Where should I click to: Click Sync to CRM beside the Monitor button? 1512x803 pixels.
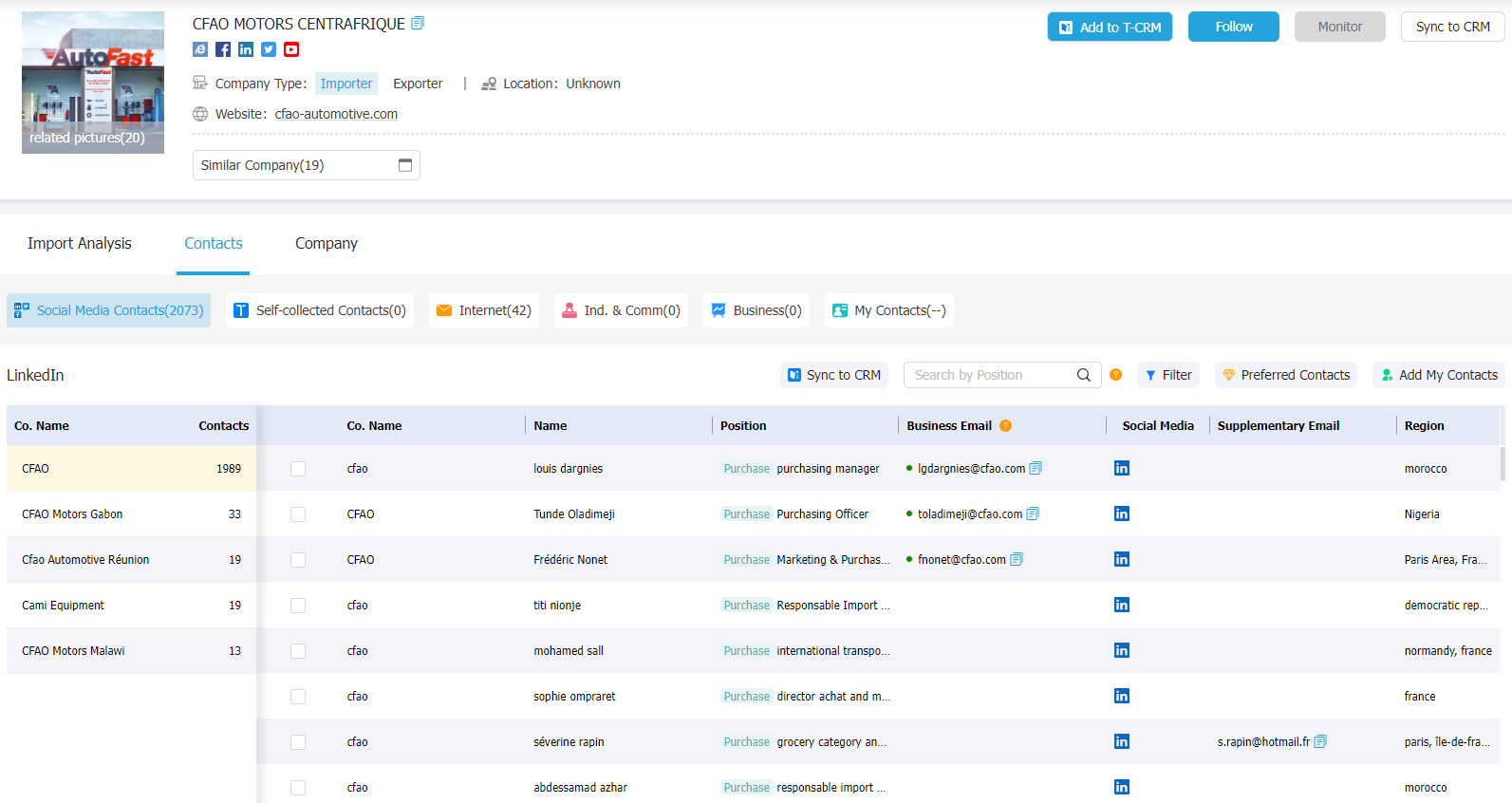pyautogui.click(x=1453, y=27)
